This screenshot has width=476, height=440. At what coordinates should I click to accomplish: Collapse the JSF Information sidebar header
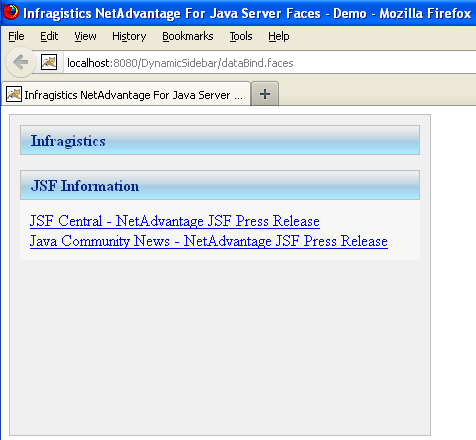[x=220, y=185]
